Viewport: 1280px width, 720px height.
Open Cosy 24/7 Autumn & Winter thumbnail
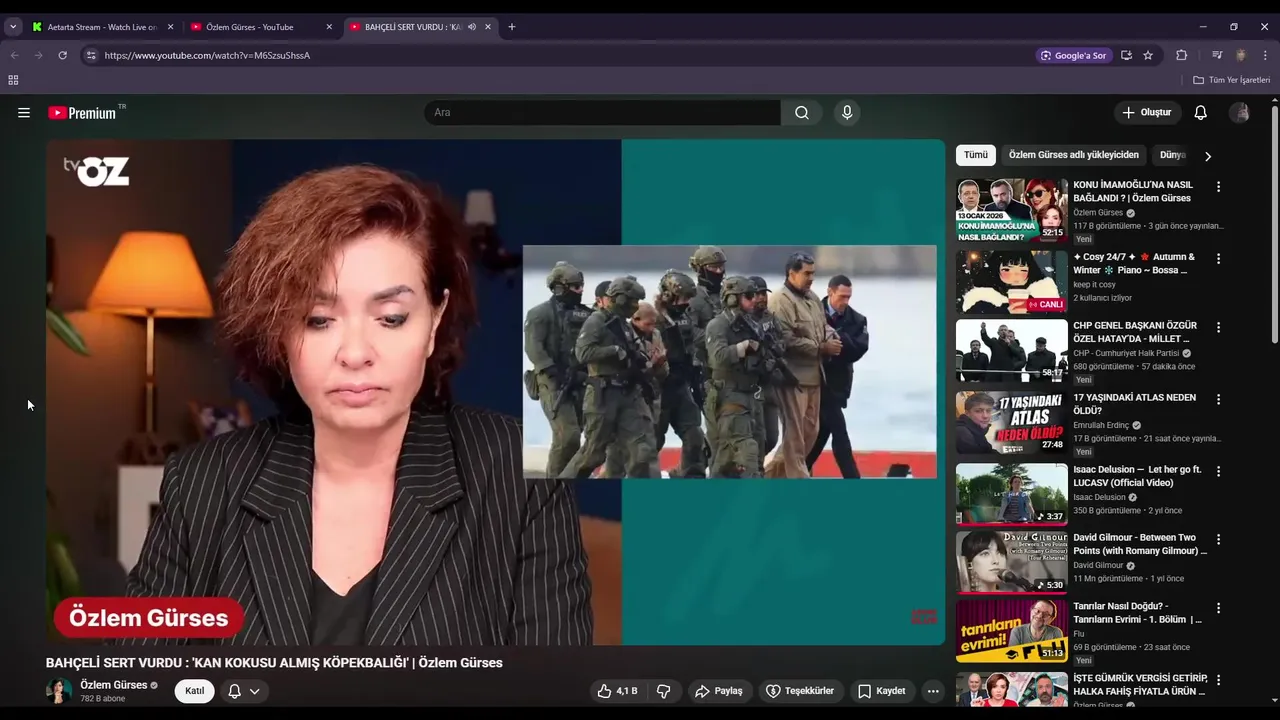1012,282
